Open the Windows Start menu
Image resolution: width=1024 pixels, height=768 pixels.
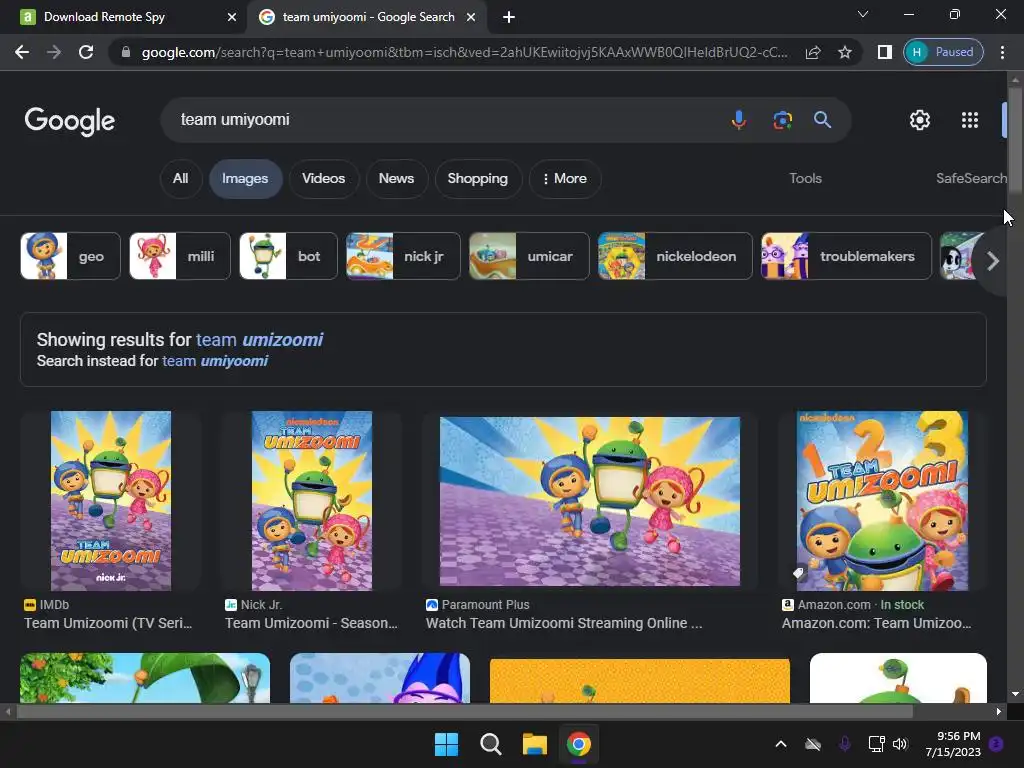[447, 744]
